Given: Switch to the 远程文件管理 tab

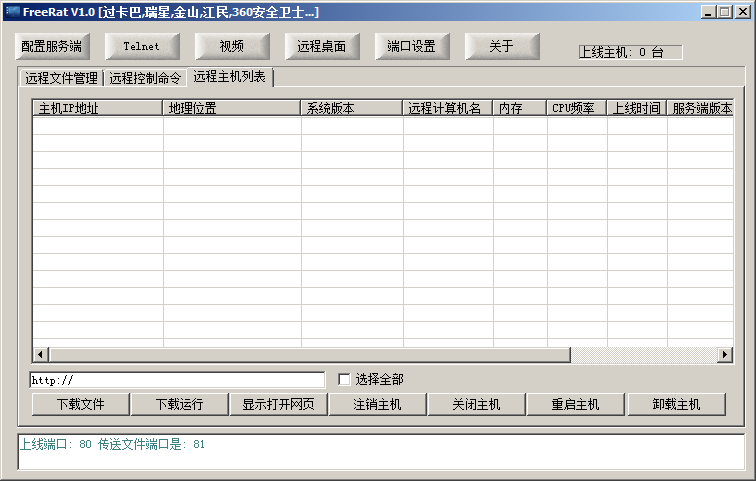Looking at the screenshot, I should point(61,78).
